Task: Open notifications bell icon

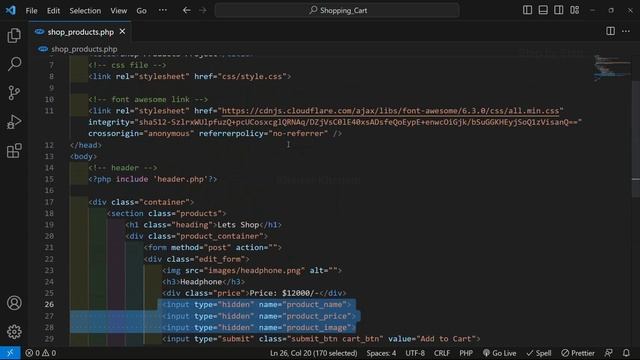Action: tap(626, 353)
